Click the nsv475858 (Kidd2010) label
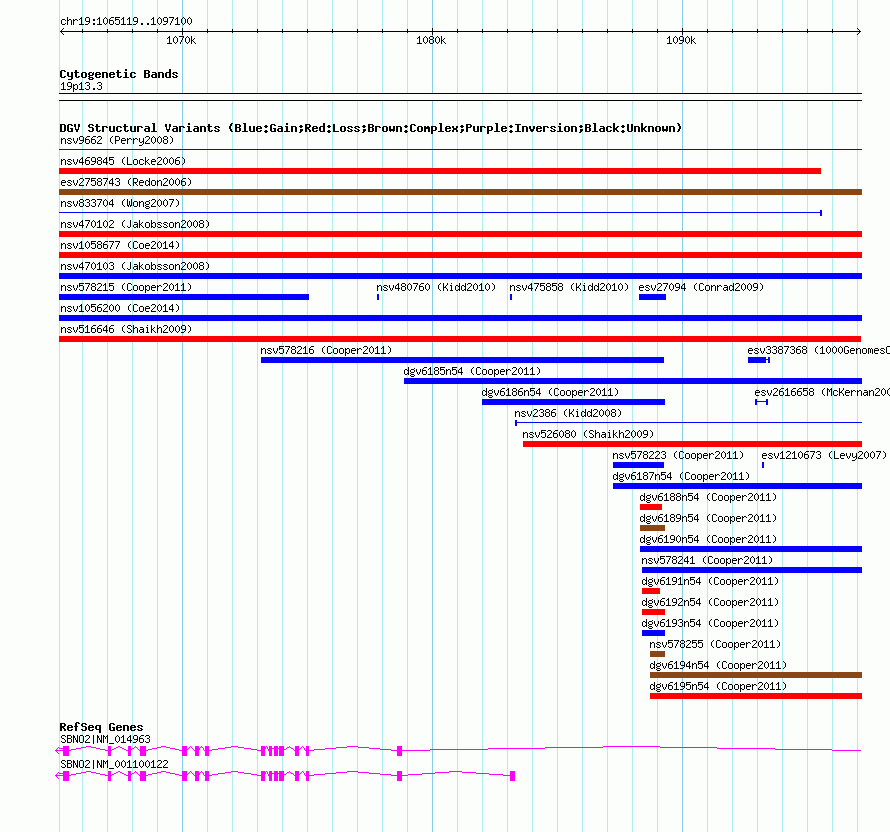 569,287
